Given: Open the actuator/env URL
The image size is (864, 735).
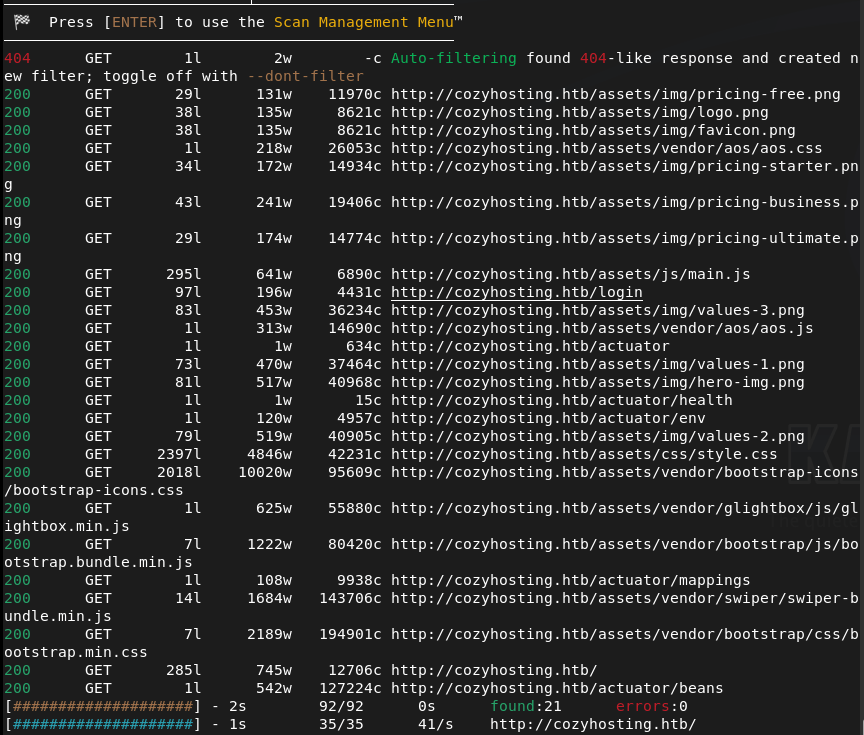Looking at the screenshot, I should (x=548, y=418).
